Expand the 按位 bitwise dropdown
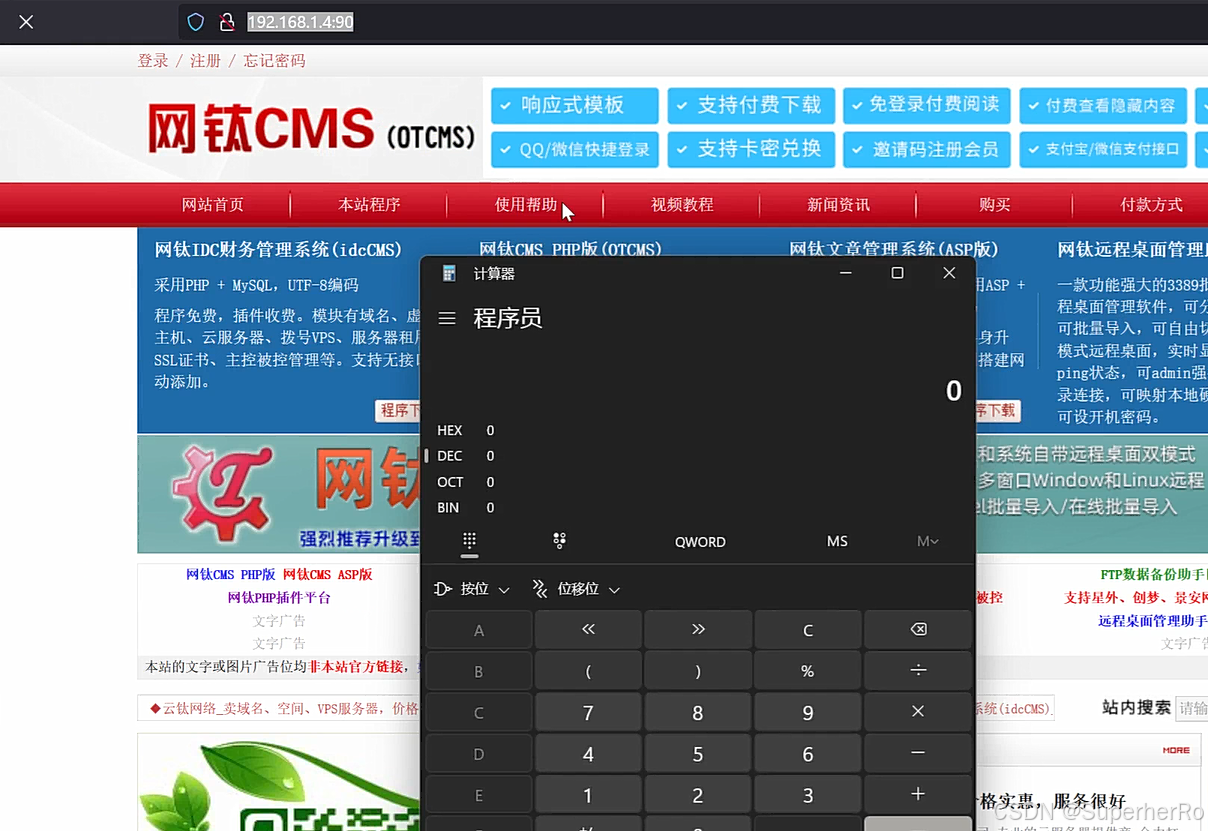This screenshot has width=1208, height=831. [x=472, y=589]
